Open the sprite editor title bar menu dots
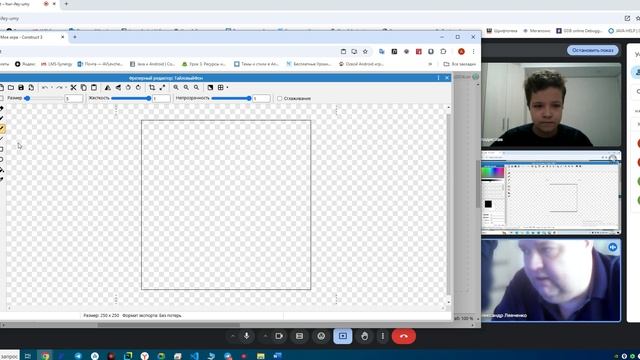The width and height of the screenshot is (640, 360). click(x=438, y=78)
